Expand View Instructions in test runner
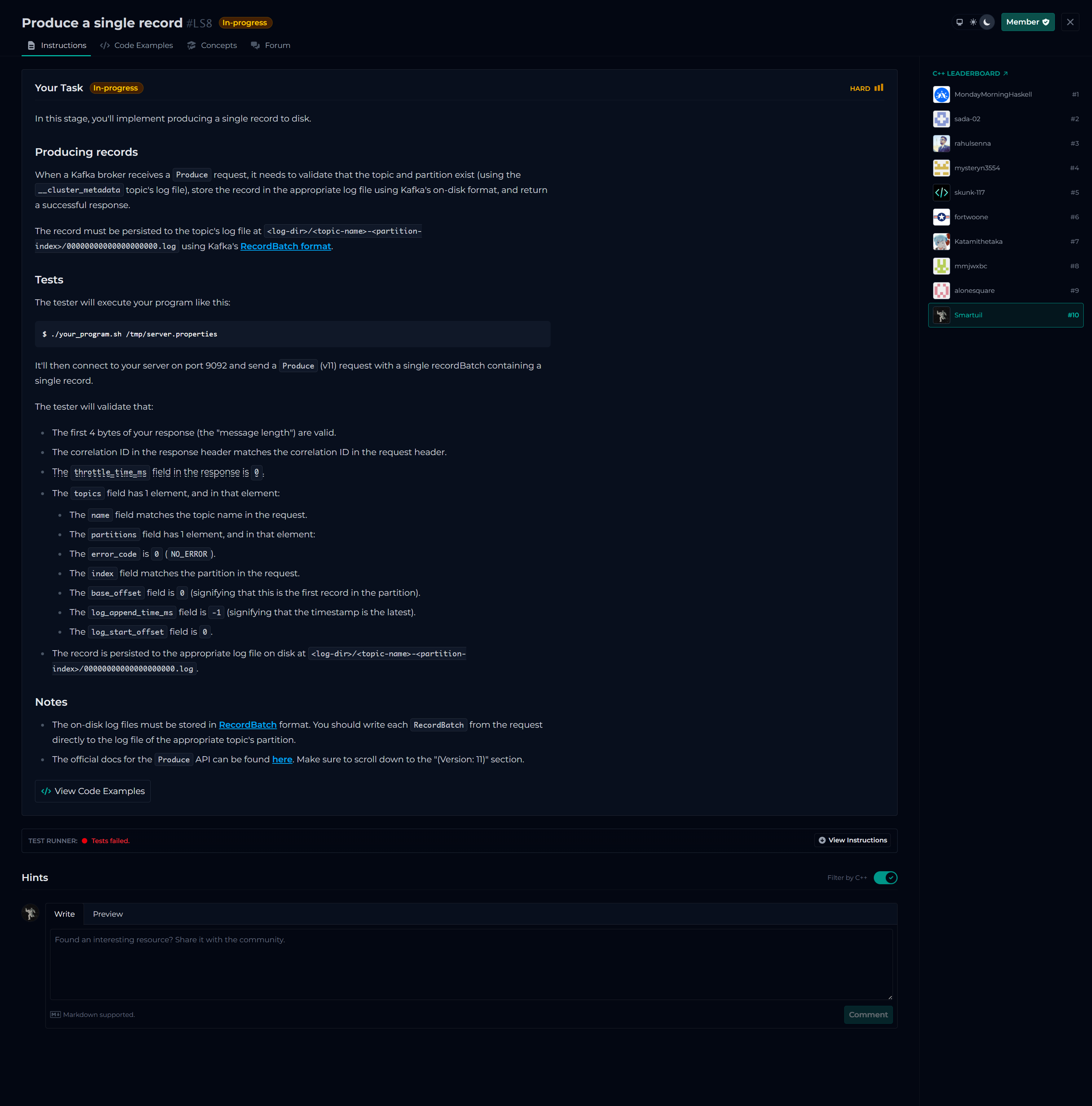This screenshot has width=1092, height=1106. (x=852, y=840)
